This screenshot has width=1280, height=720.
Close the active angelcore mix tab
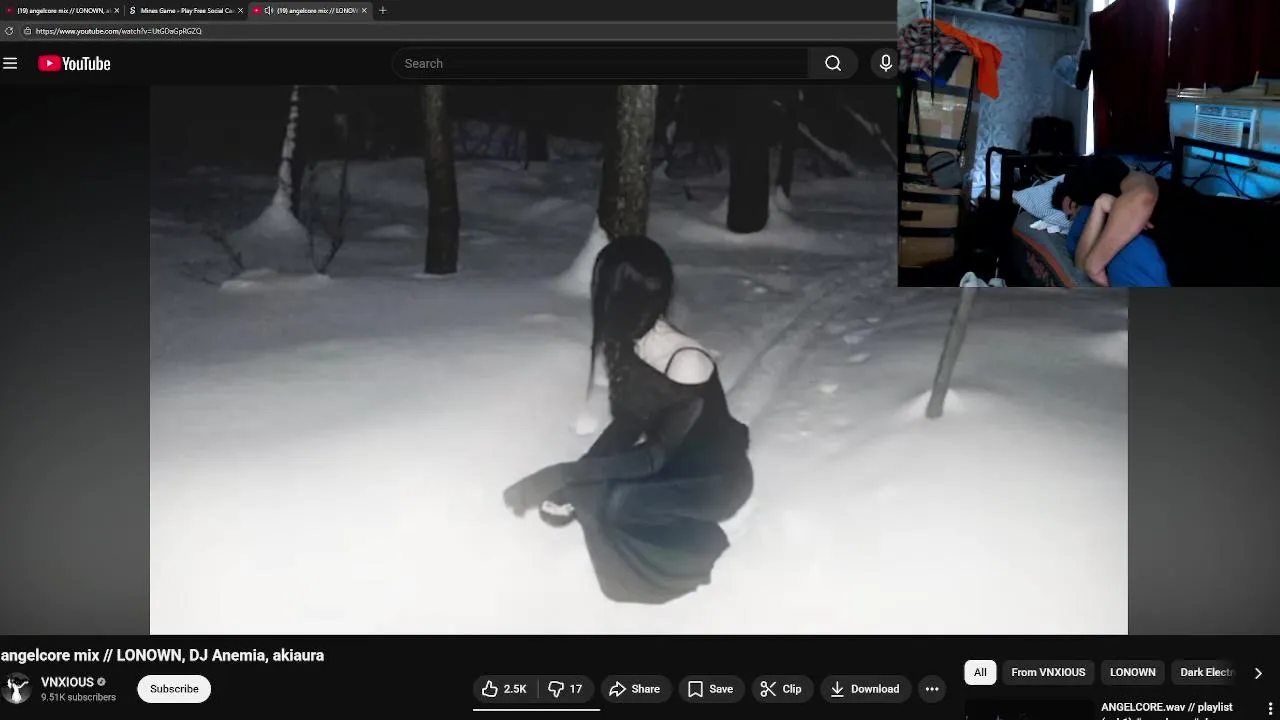coord(364,10)
